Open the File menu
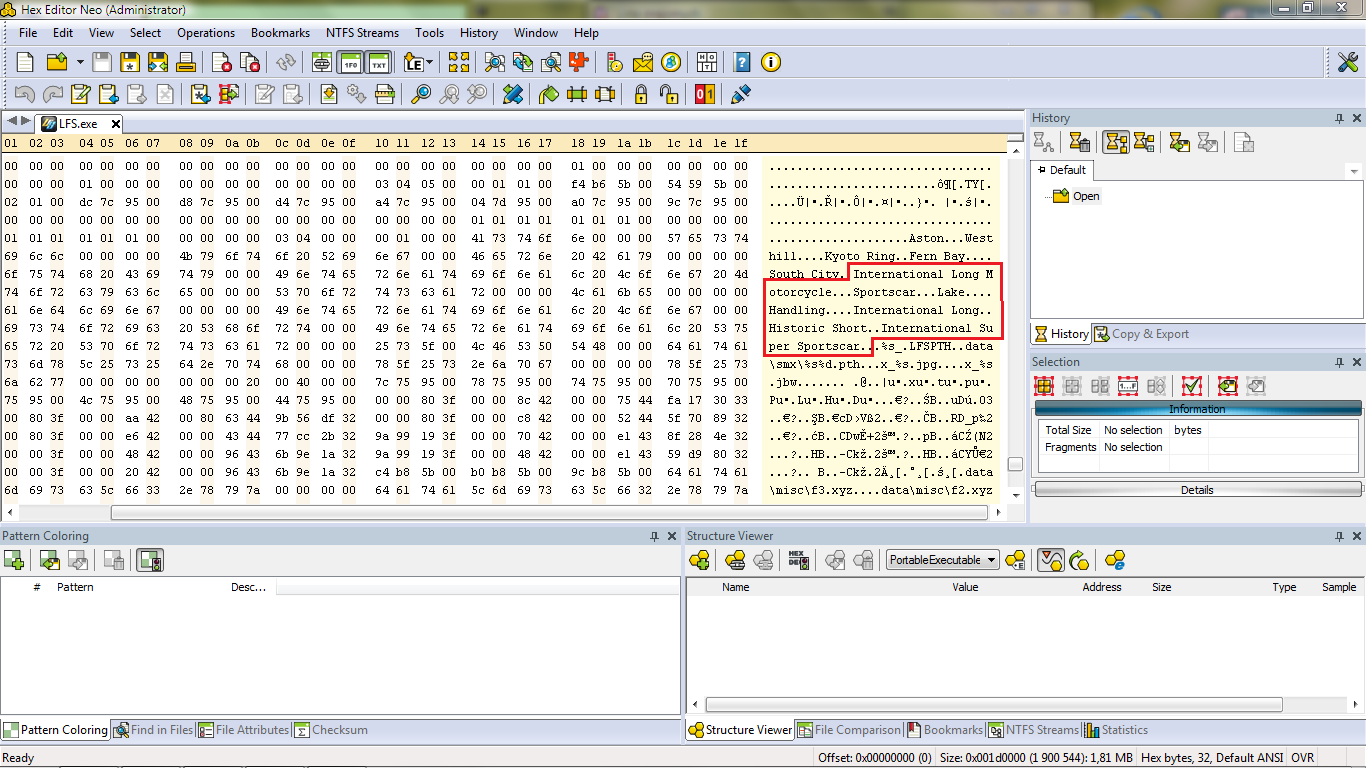This screenshot has height=768, width=1366. click(x=28, y=33)
